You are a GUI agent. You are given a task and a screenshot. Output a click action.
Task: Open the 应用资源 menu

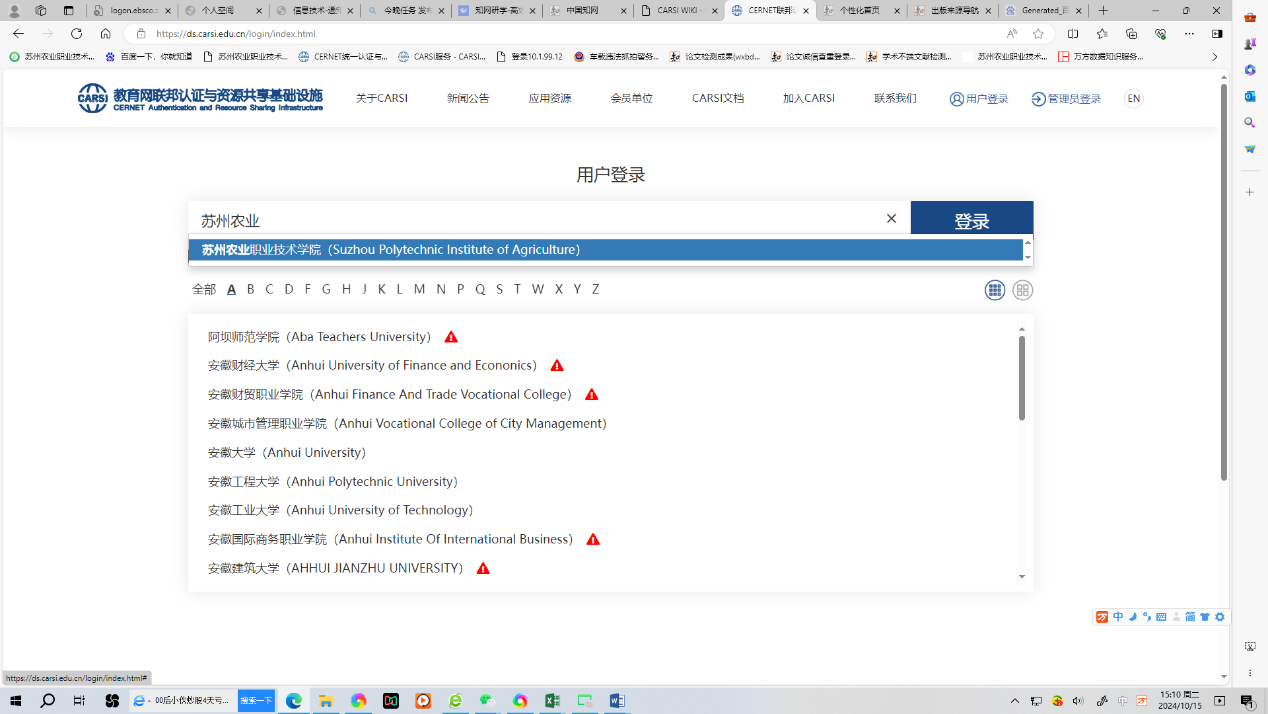[x=550, y=98]
